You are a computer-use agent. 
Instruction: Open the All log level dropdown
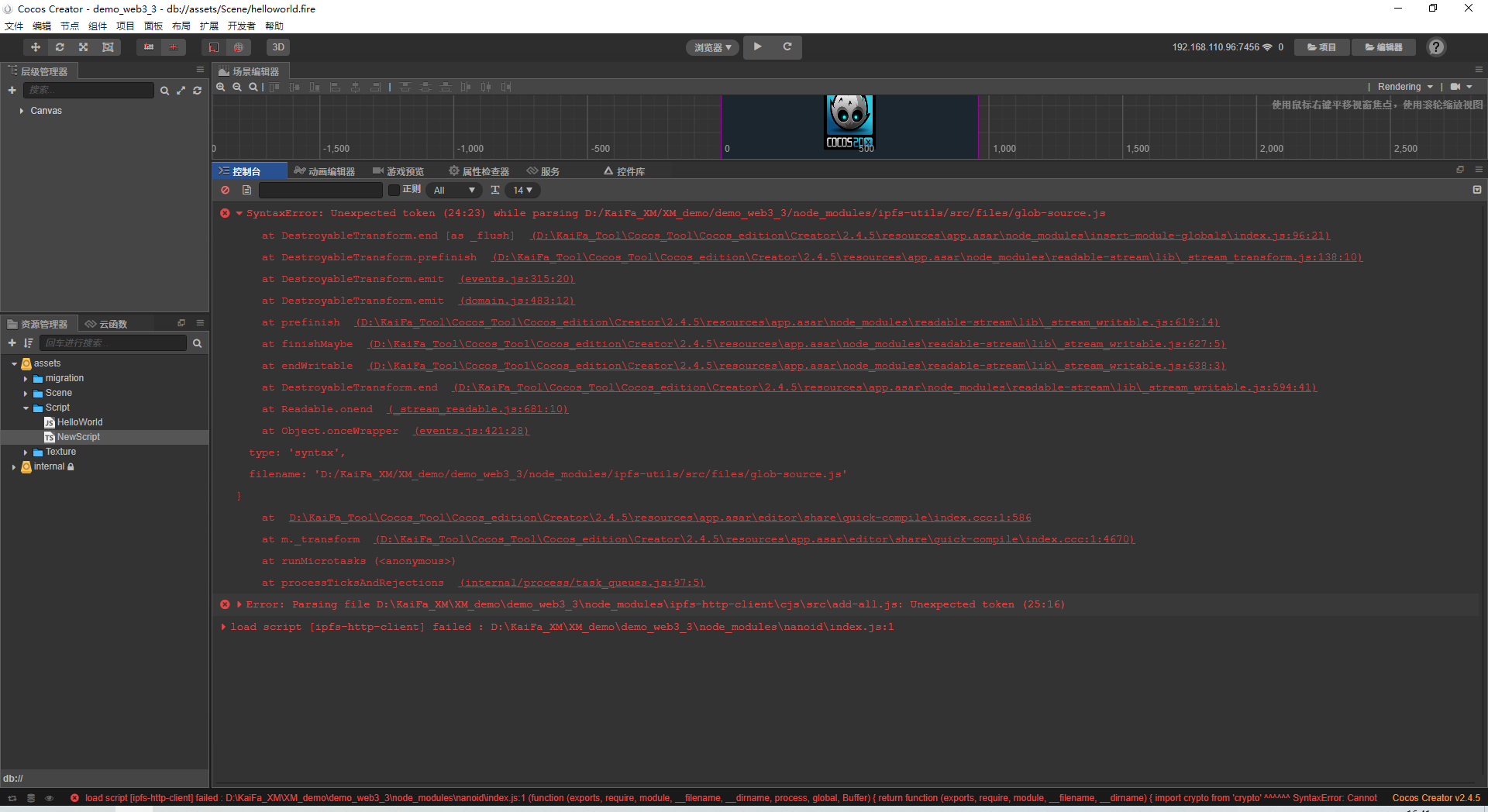454,190
